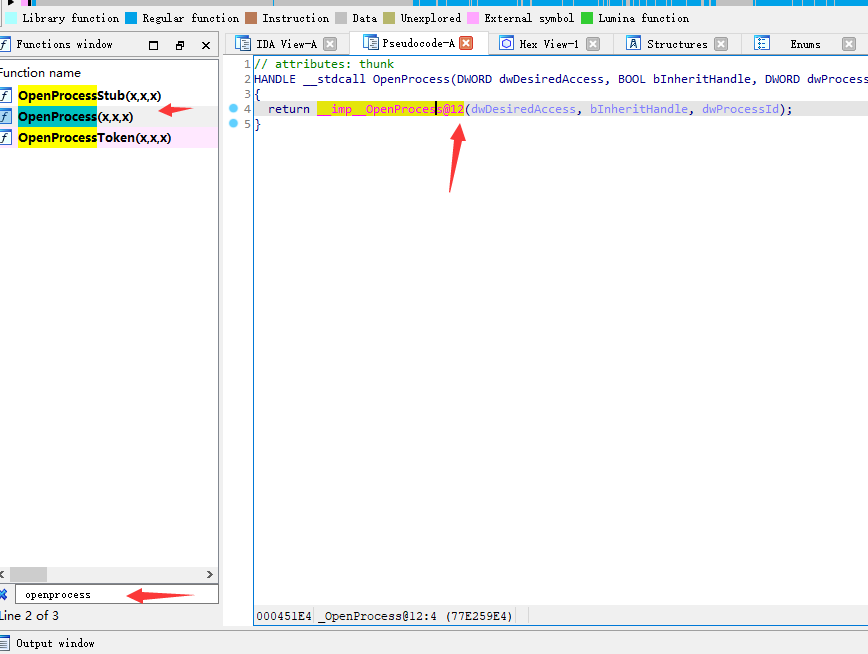The height and width of the screenshot is (654, 868).
Task: Close the Hex View-1 tab
Action: 593,44
